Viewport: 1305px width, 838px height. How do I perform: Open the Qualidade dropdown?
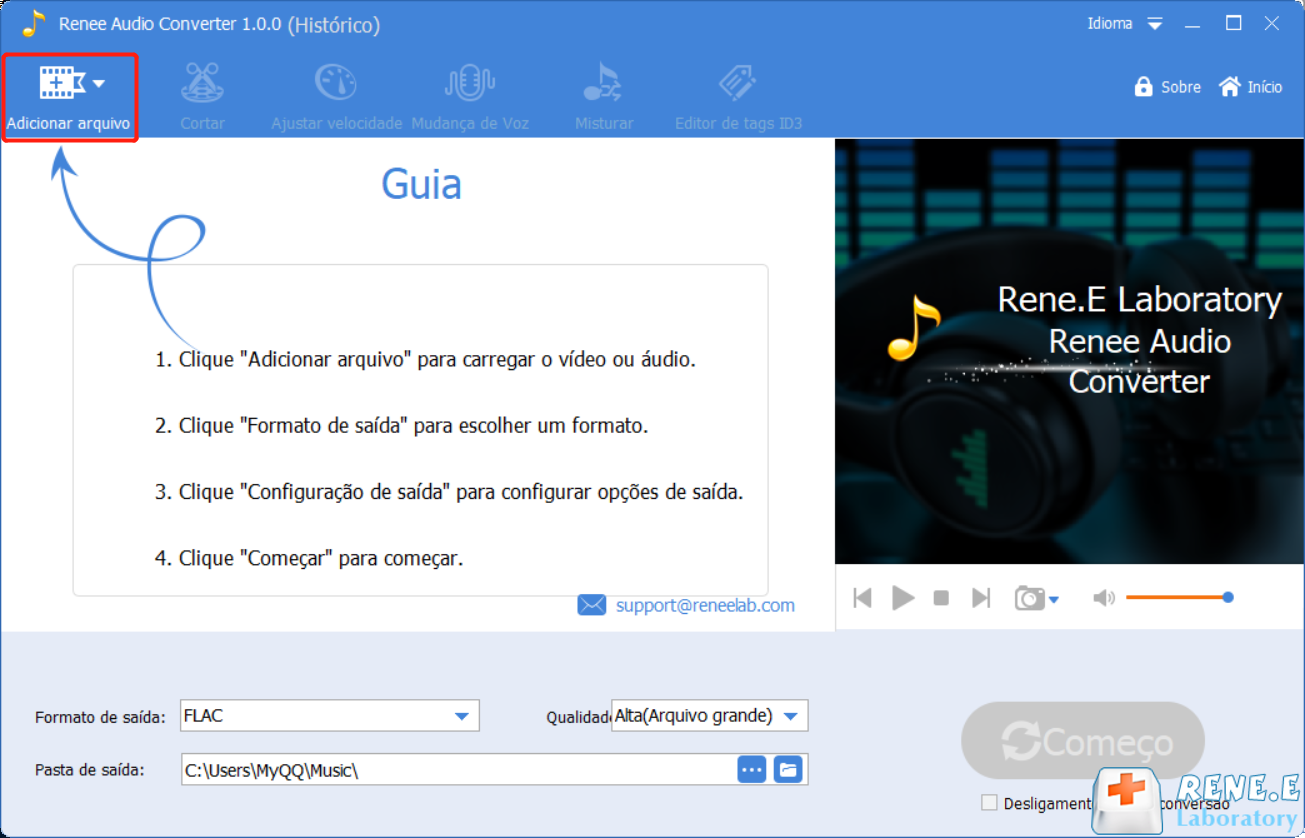pos(709,715)
